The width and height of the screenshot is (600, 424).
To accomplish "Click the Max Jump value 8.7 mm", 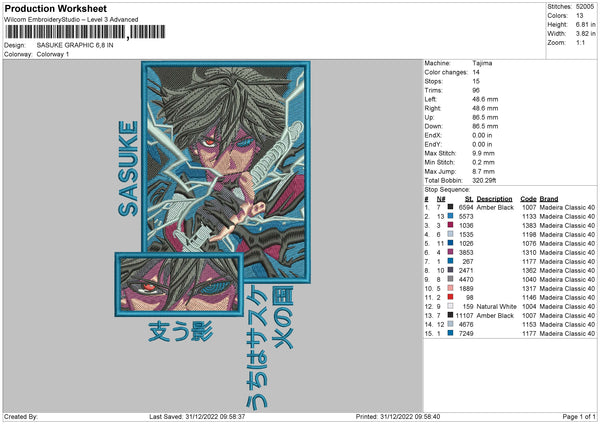I will pyautogui.click(x=483, y=171).
